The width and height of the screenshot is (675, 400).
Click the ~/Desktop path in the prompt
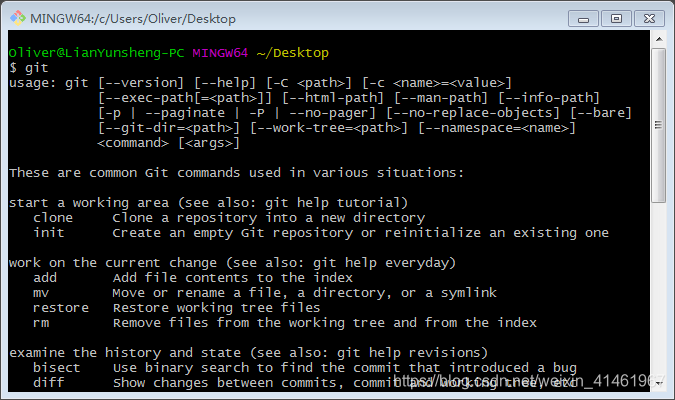point(293,53)
